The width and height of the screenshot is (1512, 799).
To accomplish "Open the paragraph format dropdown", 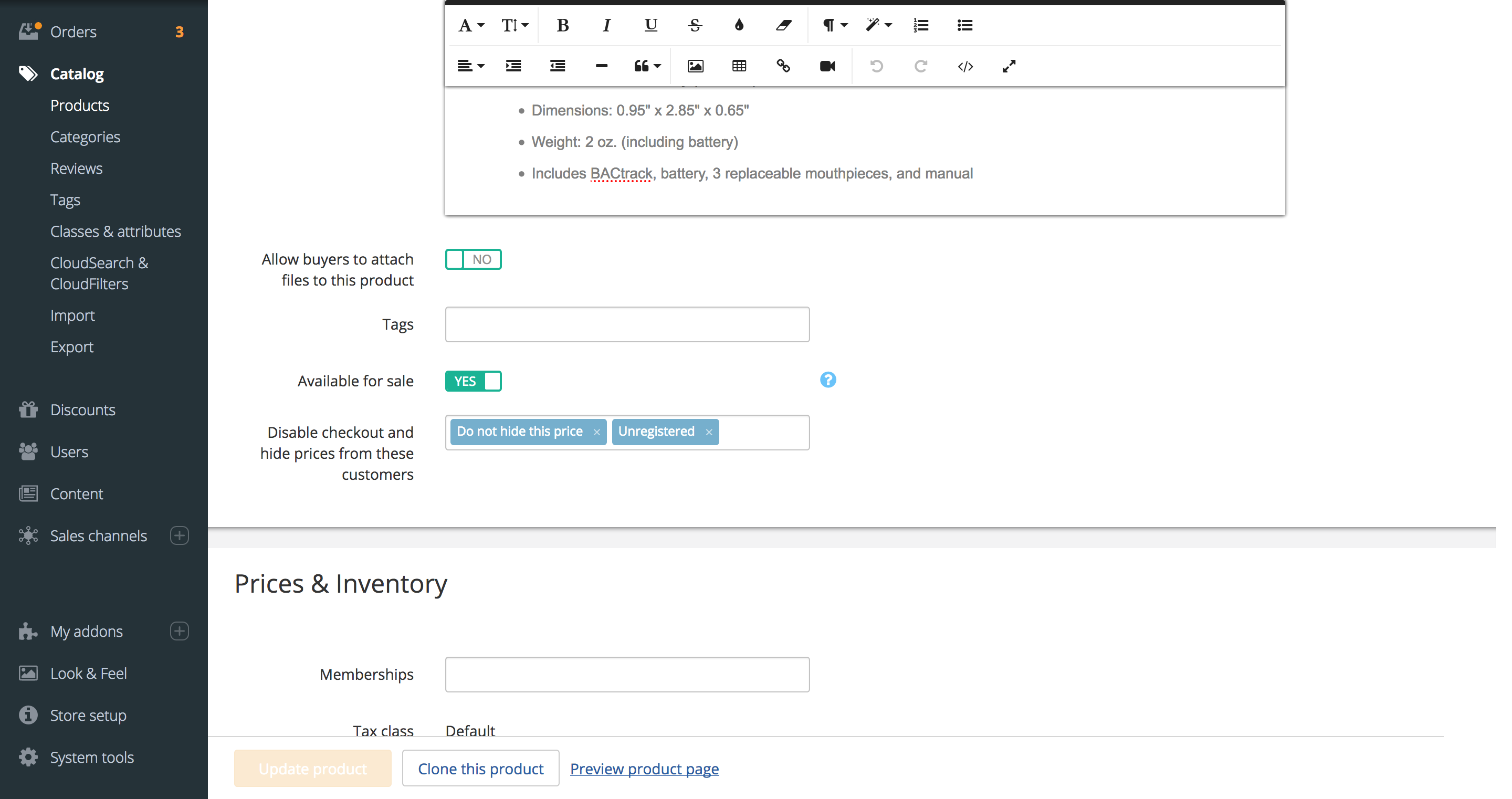I will click(x=834, y=25).
